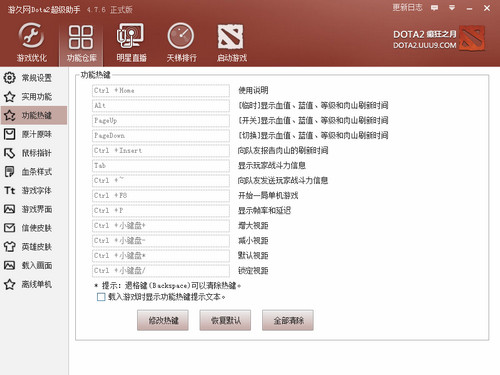
Task: Click the Ctrl+Insert hotkey field
Action: 161,151
